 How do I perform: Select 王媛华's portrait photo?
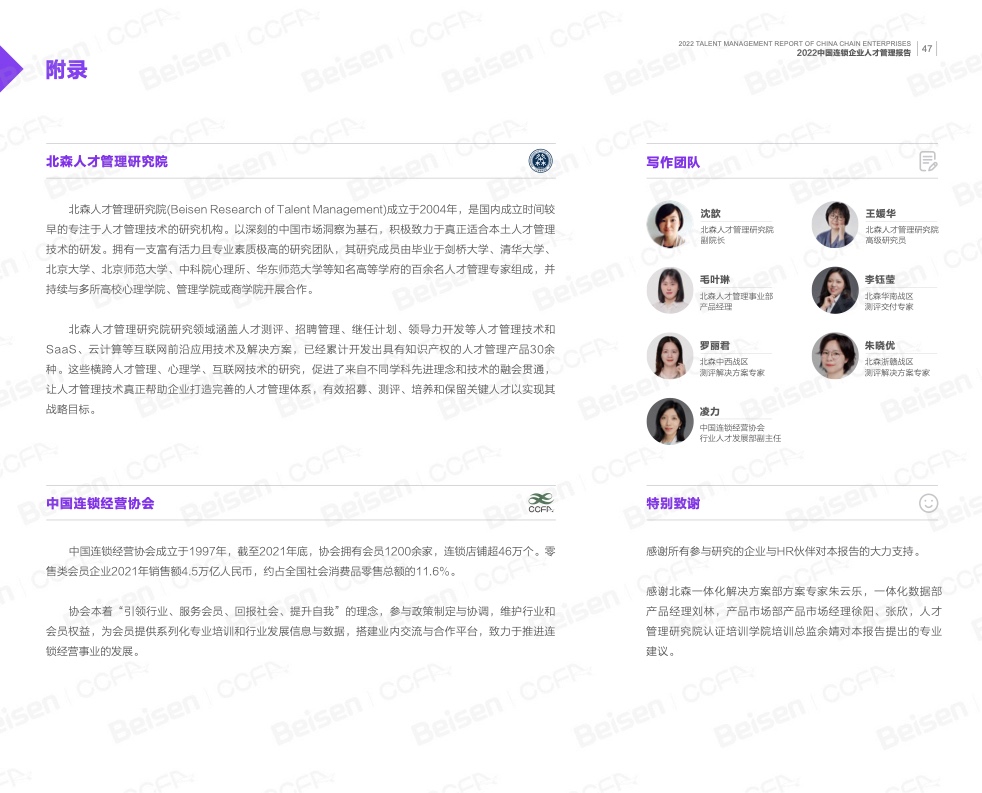[835, 225]
